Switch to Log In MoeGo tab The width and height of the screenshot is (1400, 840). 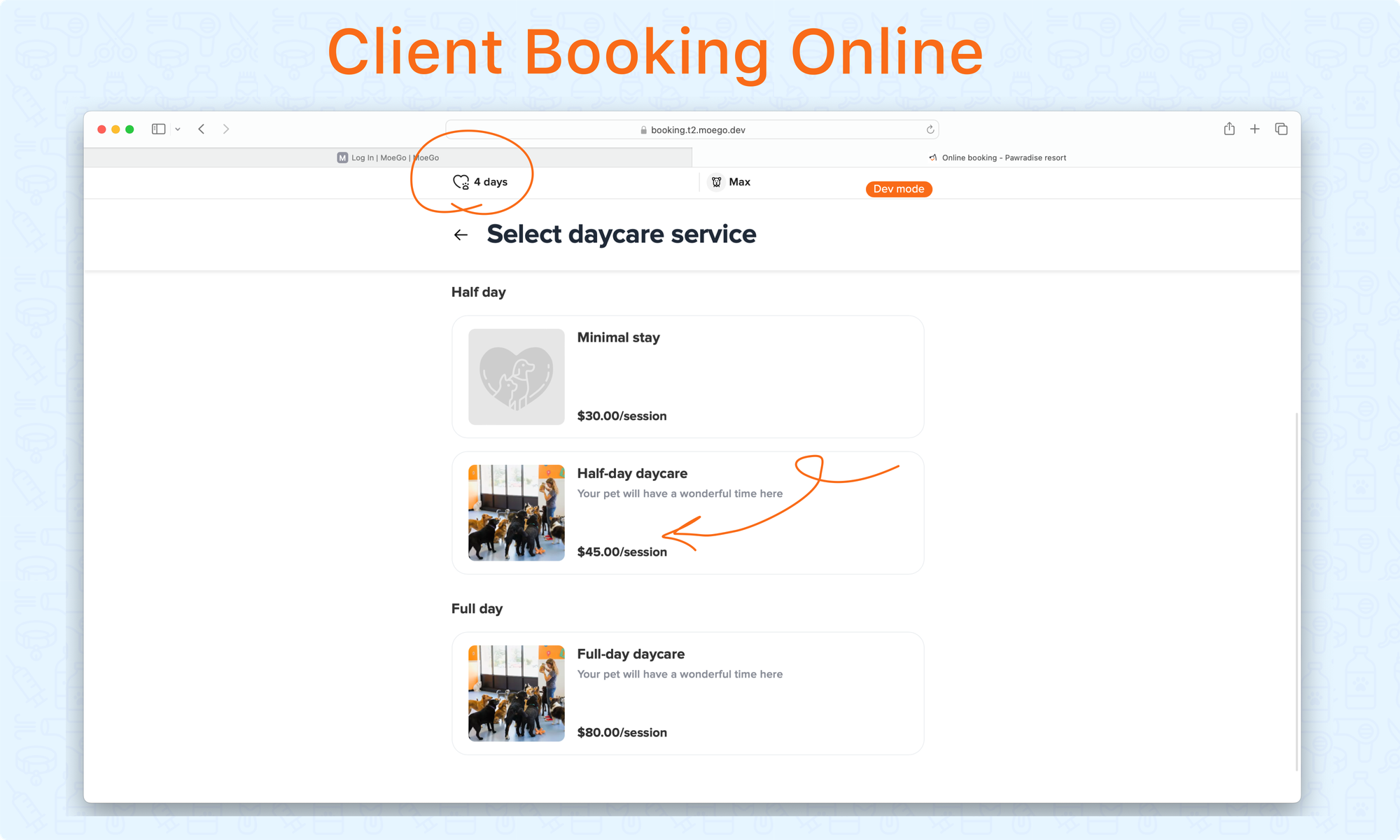(x=388, y=157)
